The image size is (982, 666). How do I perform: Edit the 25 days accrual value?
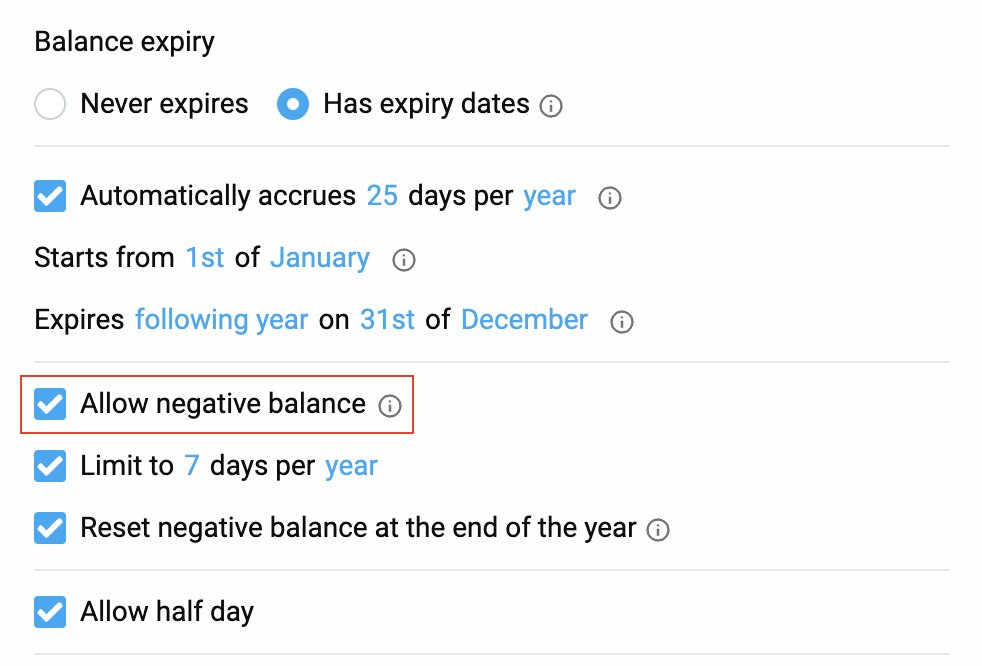coord(382,196)
